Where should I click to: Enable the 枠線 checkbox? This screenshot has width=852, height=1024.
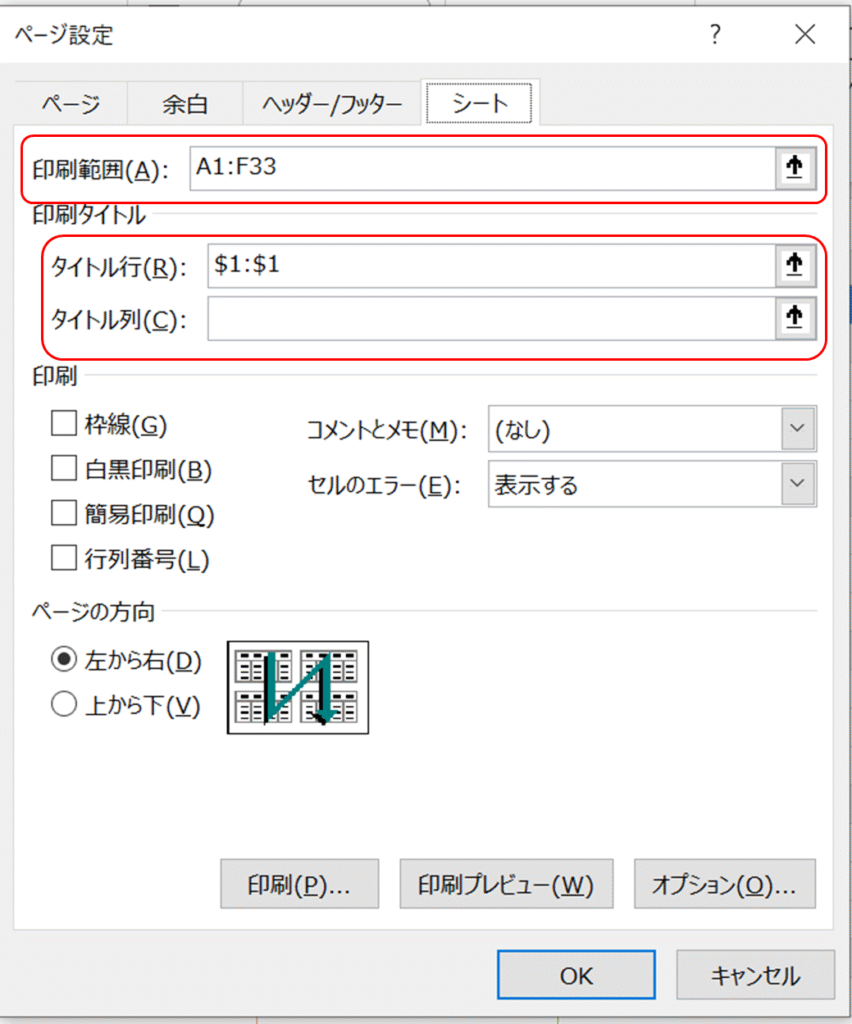tap(63, 424)
